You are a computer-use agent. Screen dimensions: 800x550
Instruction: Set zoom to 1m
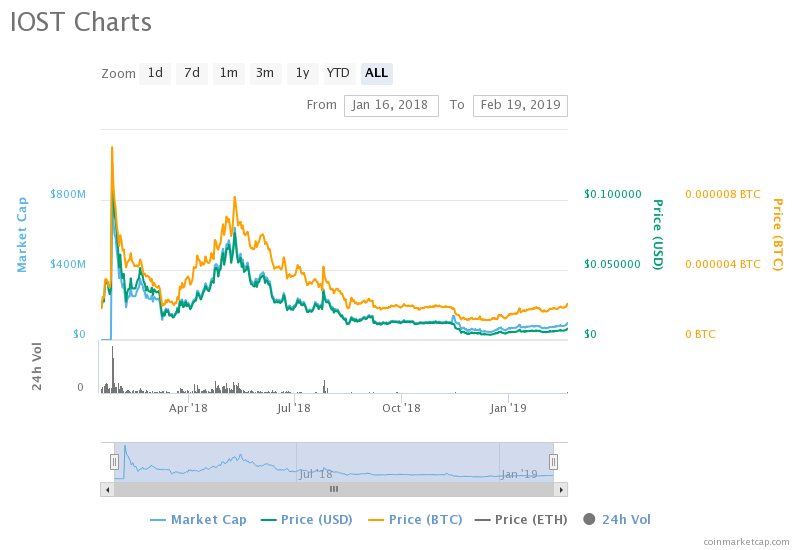(x=229, y=73)
